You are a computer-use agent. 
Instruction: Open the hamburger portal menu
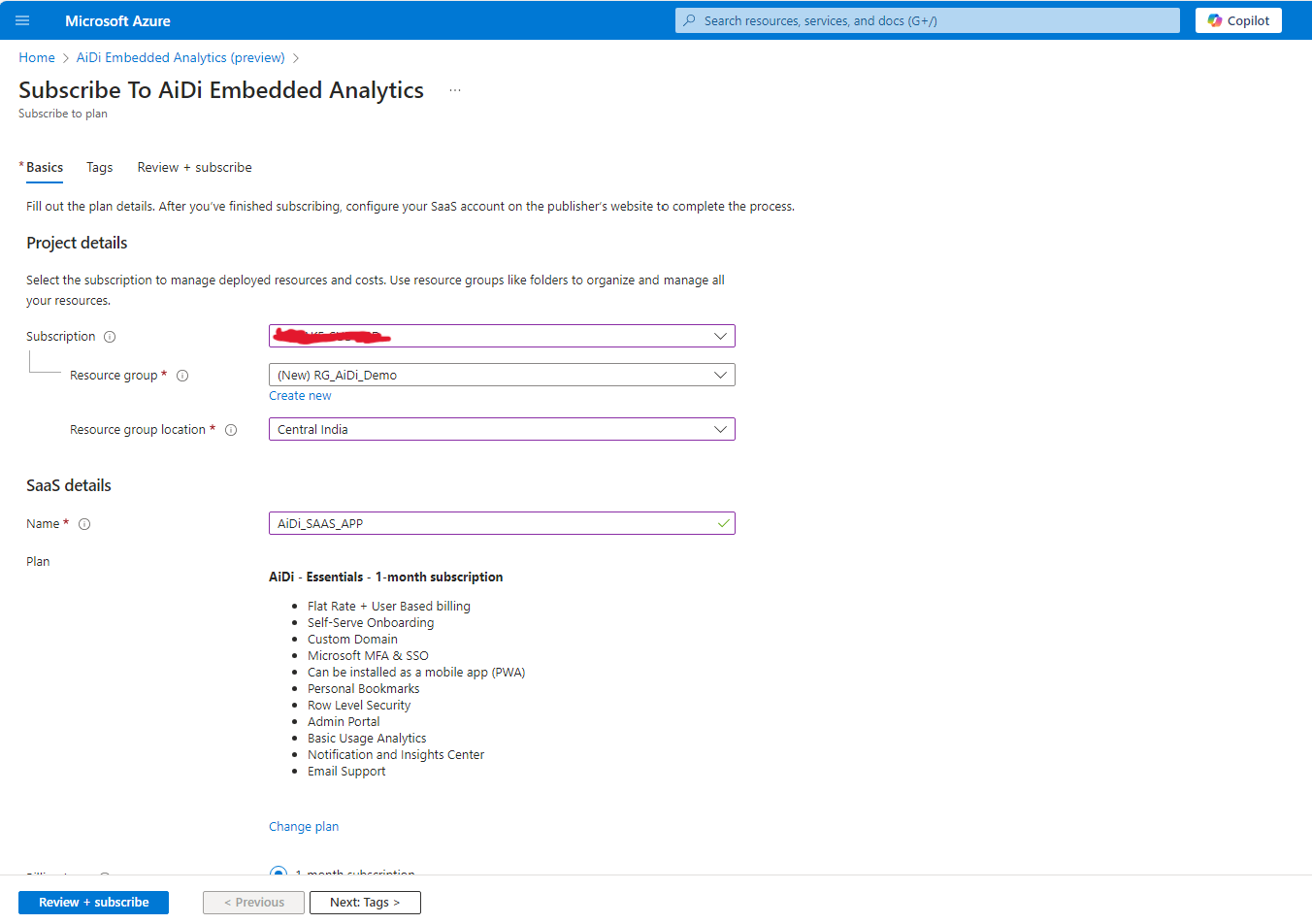click(22, 20)
